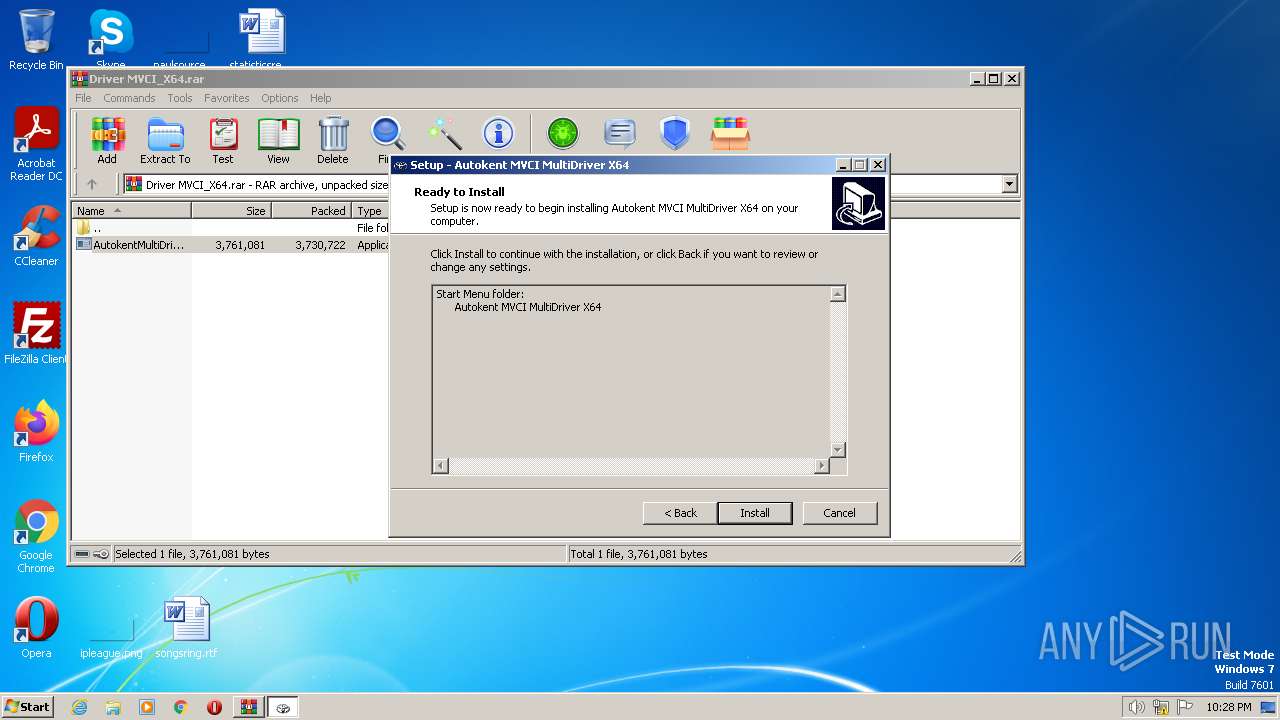1280x720 pixels.
Task: Select the Opera desktop shortcut
Action: [36, 628]
